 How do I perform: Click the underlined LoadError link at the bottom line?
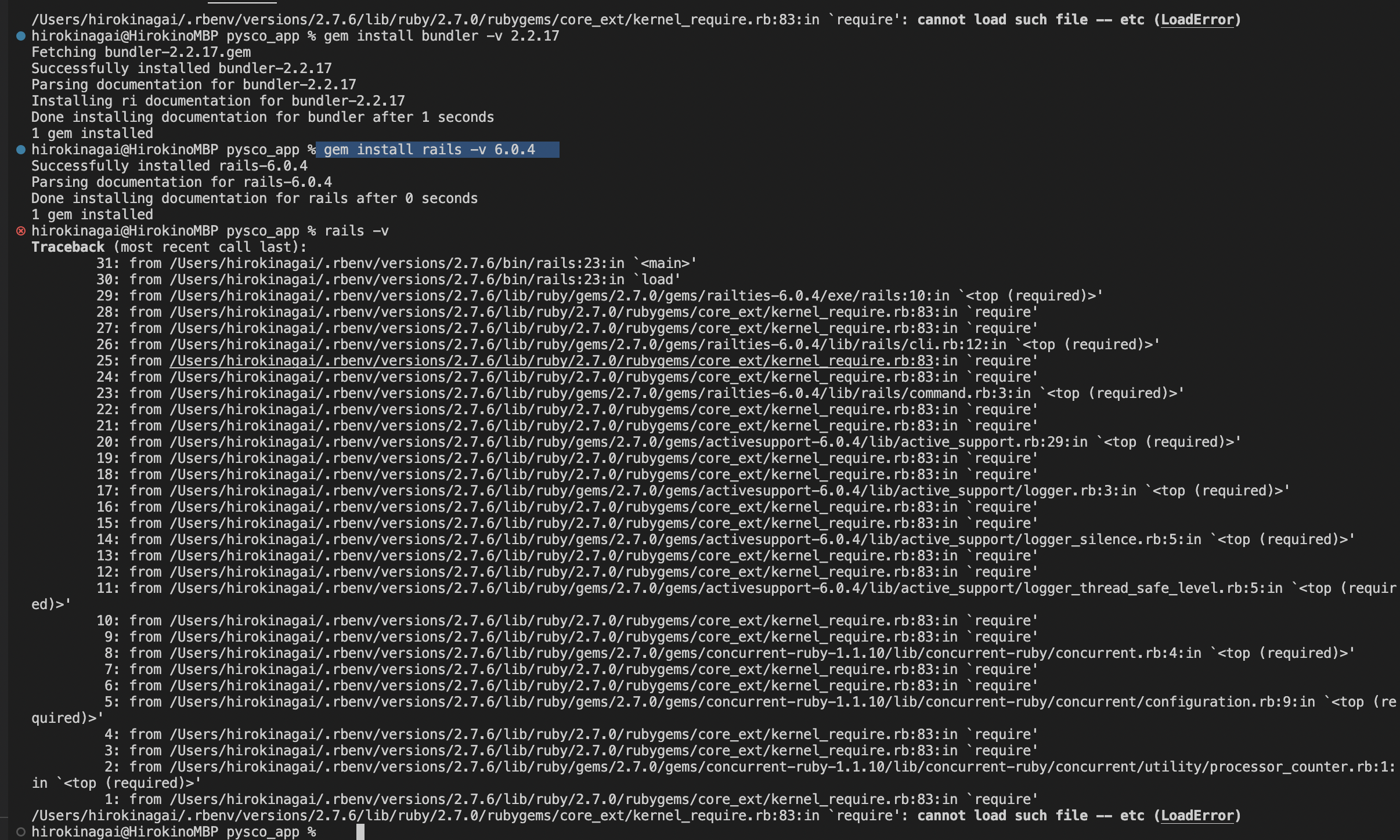coord(1198,815)
